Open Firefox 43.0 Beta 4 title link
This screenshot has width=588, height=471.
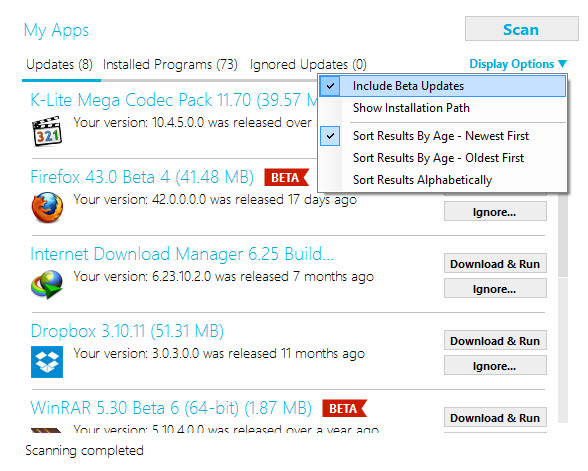coord(142,177)
